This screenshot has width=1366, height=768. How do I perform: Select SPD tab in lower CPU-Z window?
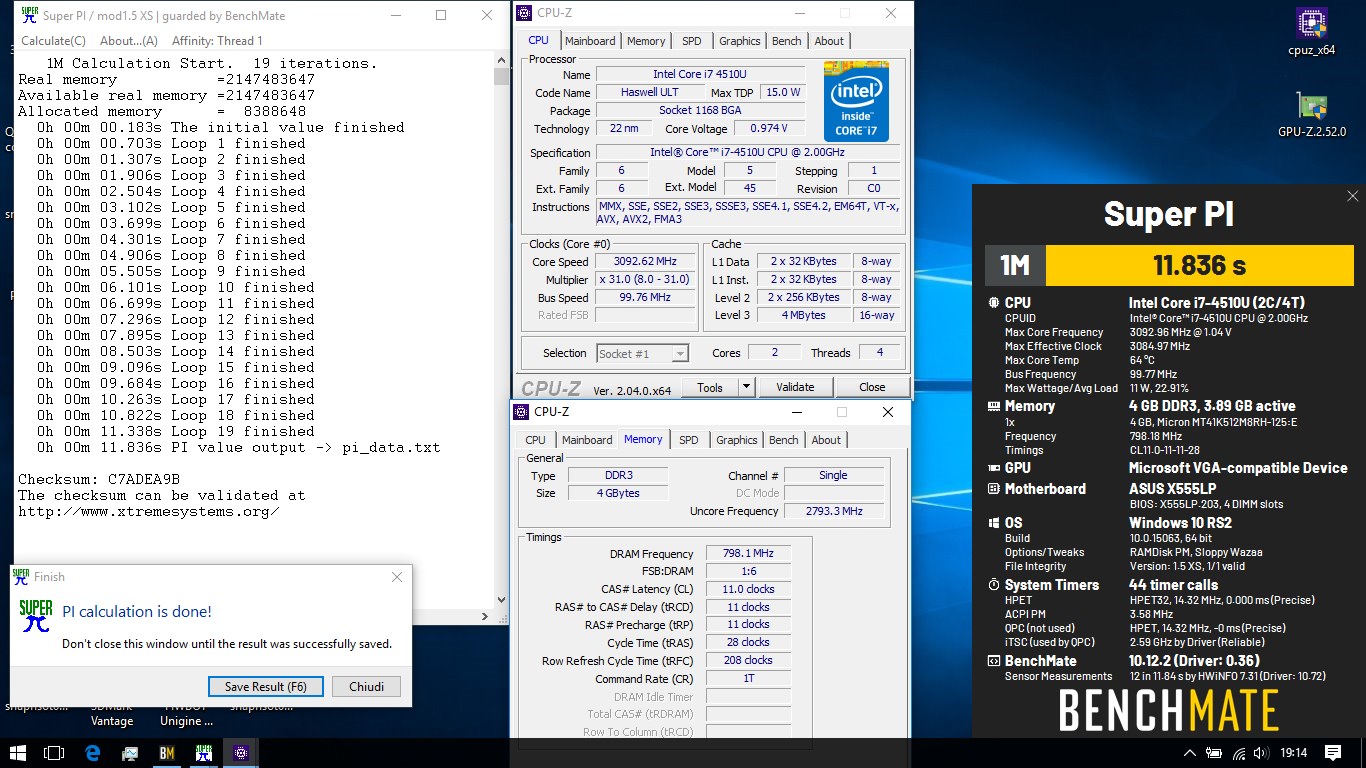(x=689, y=440)
